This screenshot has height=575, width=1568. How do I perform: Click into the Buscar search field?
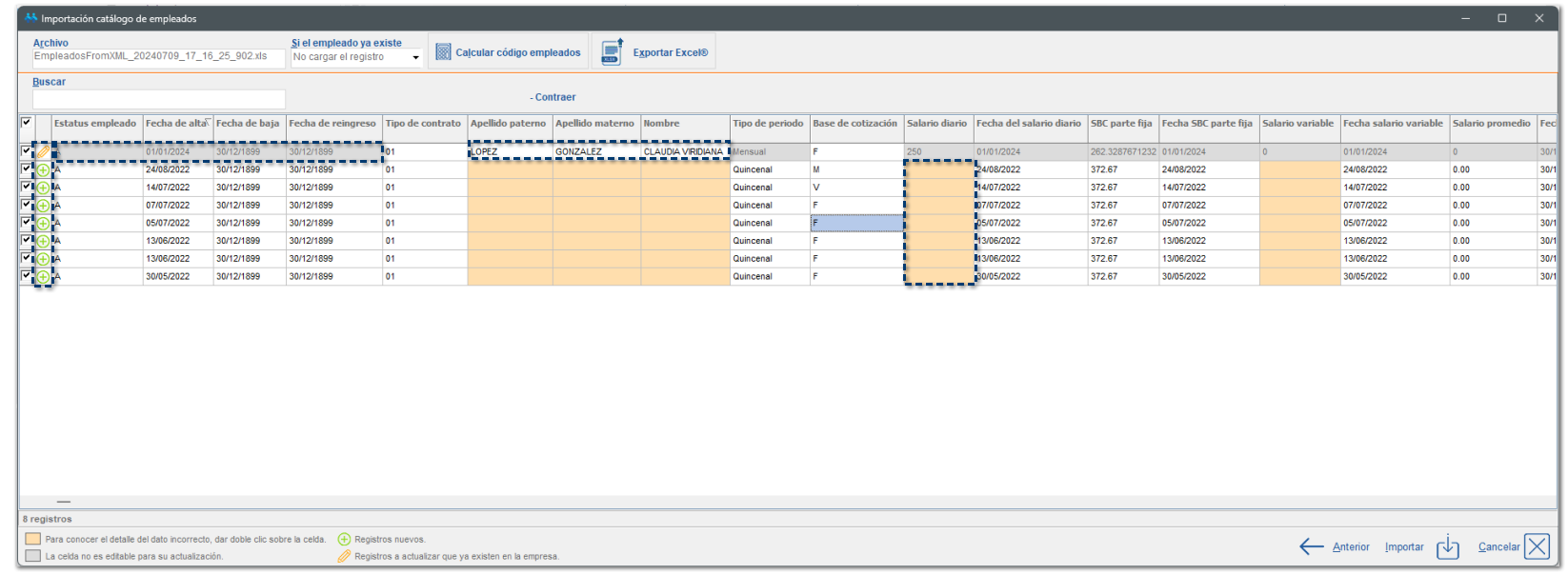(158, 99)
